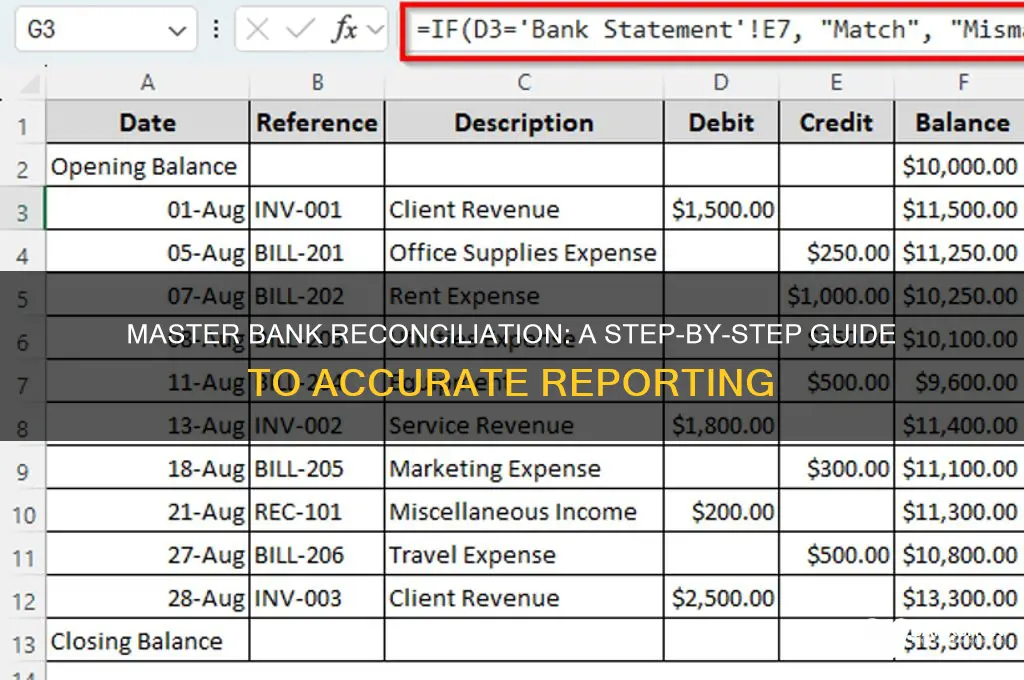Select the '28-Aug' date cell

148,598
